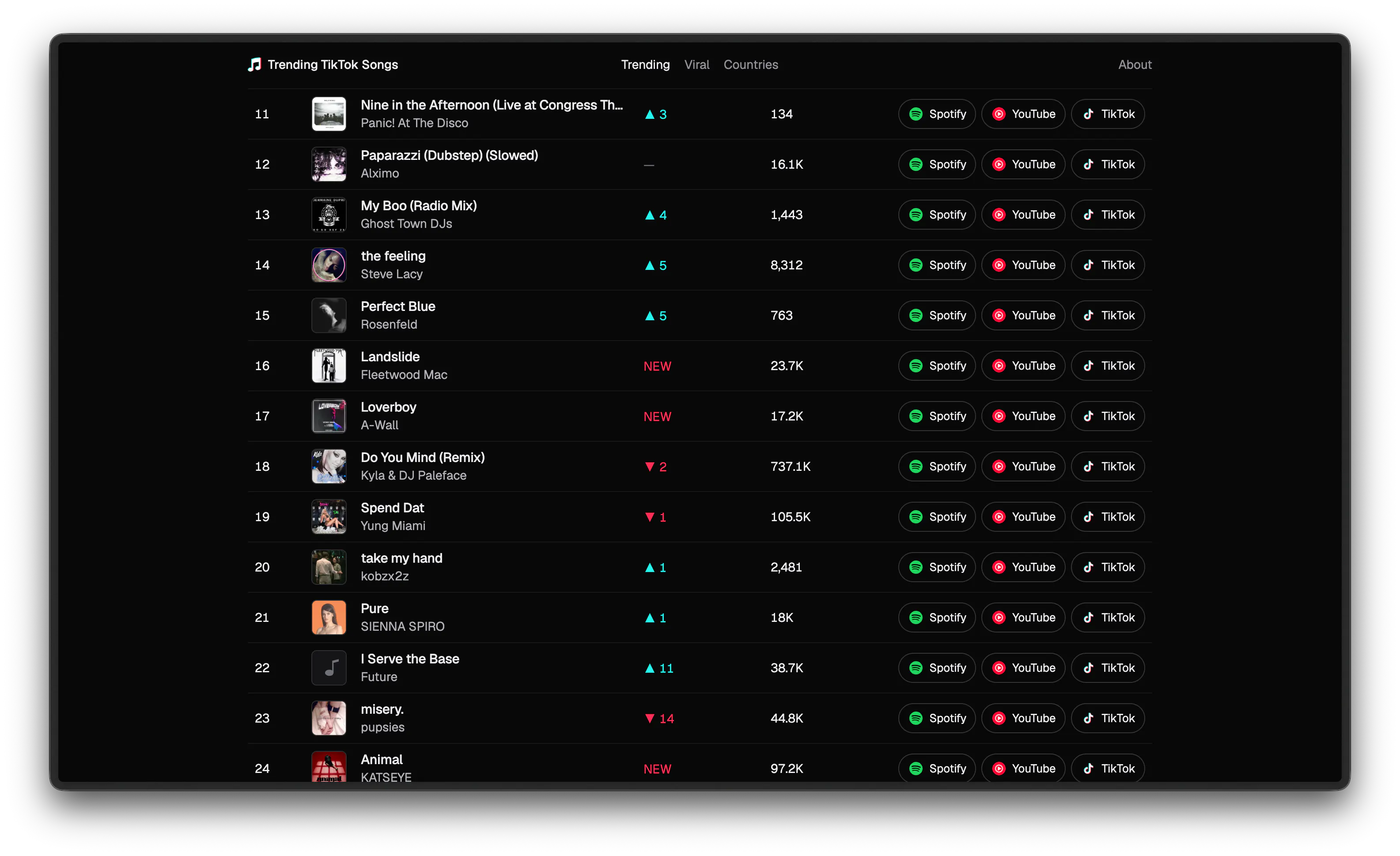Click YouTube icon in I Serve the Base row
Image resolution: width=1400 pixels, height=856 pixels.
pyautogui.click(x=998, y=668)
